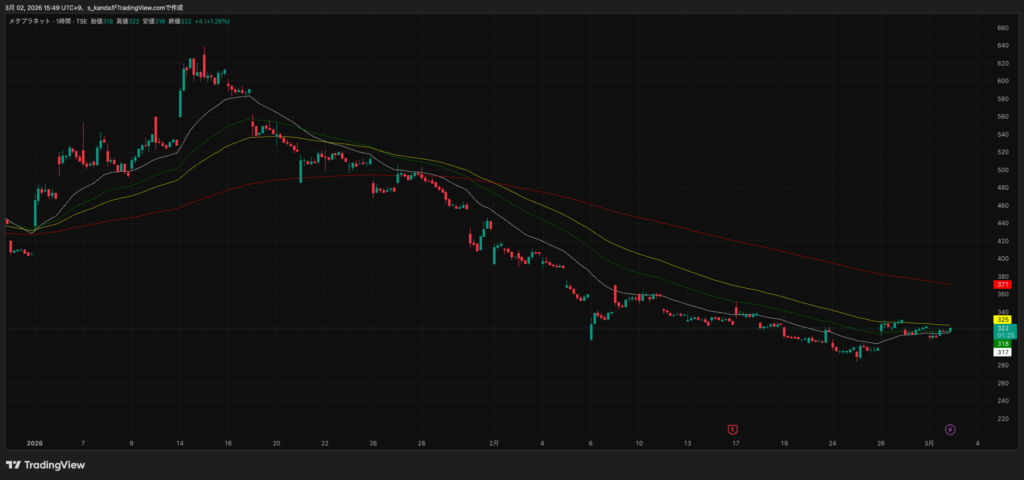1024x480 pixels.
Task: Open the red earnings E marker
Action: [x=733, y=429]
